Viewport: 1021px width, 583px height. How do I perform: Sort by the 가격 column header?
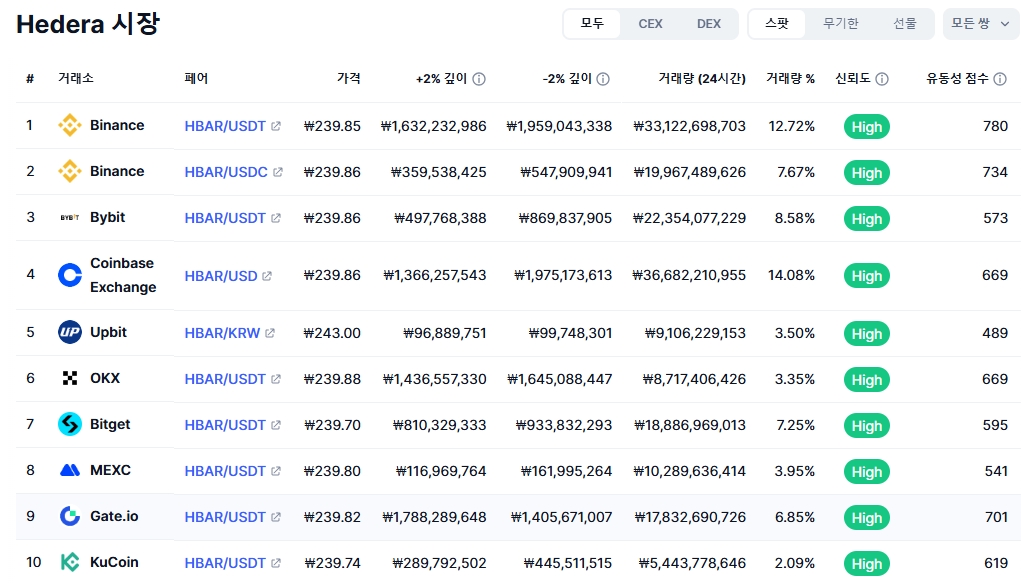348,78
